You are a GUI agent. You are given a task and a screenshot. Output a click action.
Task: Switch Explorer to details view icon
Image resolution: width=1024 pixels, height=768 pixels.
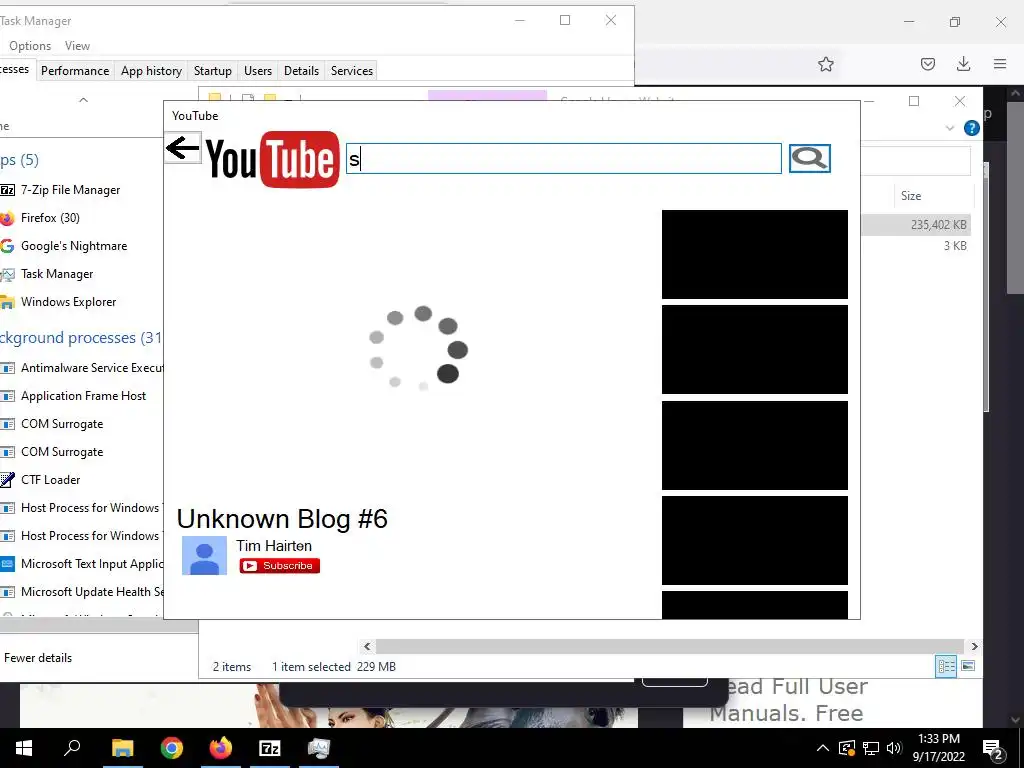946,666
